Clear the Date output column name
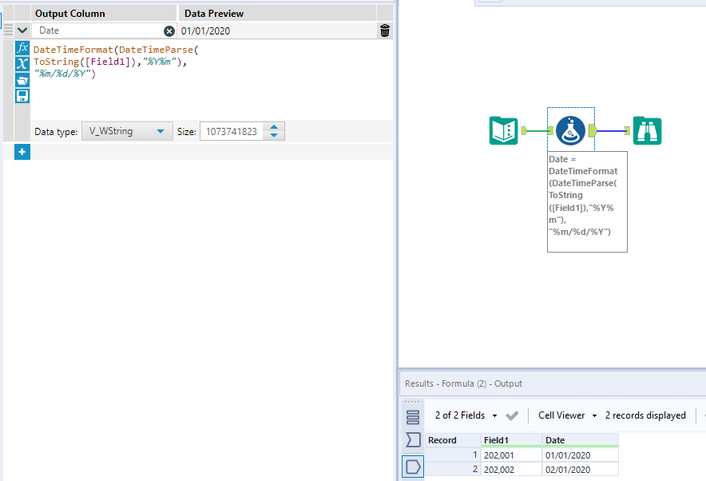This screenshot has width=706, height=481. pos(169,31)
